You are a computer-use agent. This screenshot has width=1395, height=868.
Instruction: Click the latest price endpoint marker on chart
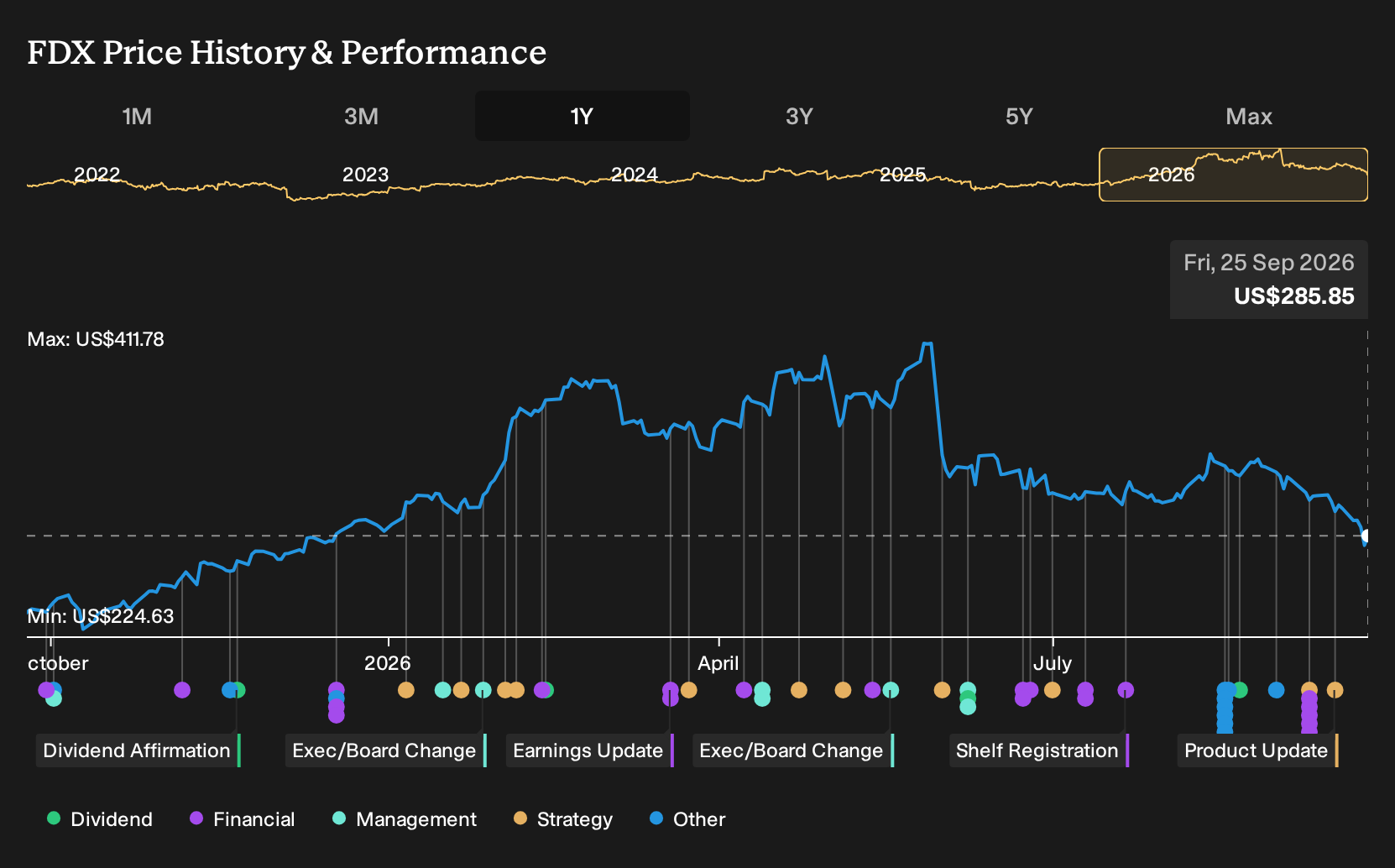tap(1366, 536)
